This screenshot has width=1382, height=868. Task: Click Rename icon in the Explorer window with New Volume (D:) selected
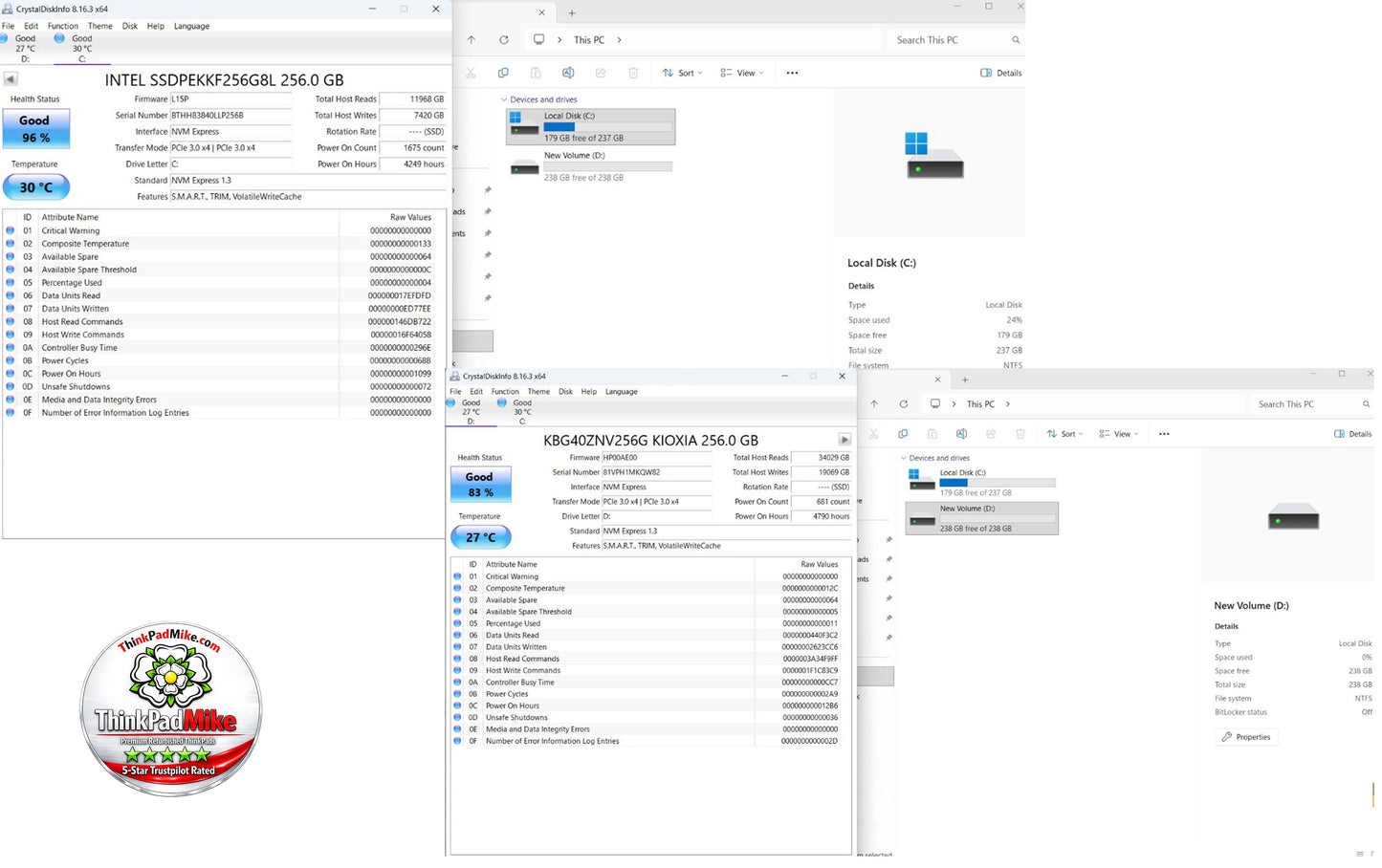(x=962, y=434)
